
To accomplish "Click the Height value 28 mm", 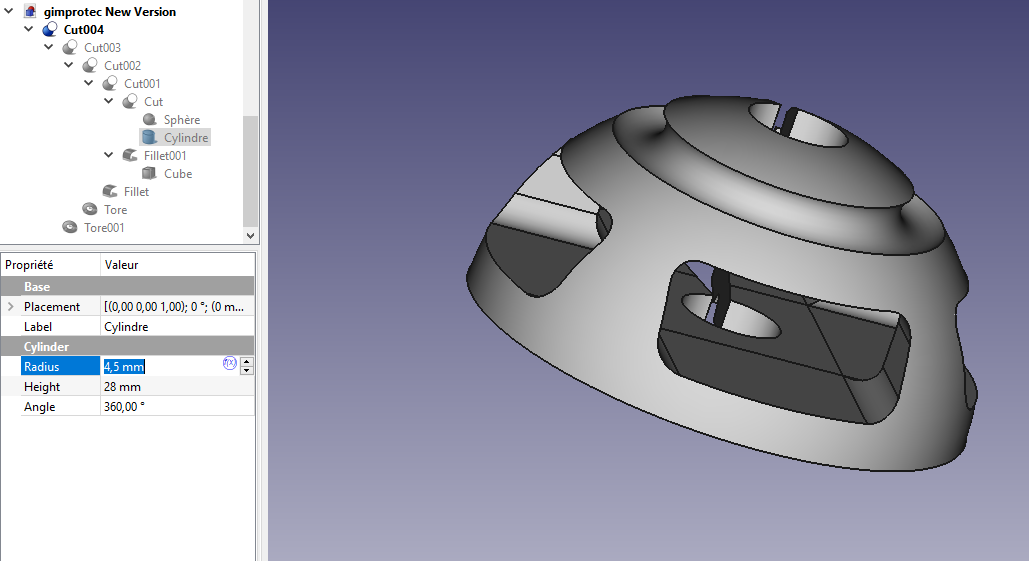I will (x=122, y=387).
